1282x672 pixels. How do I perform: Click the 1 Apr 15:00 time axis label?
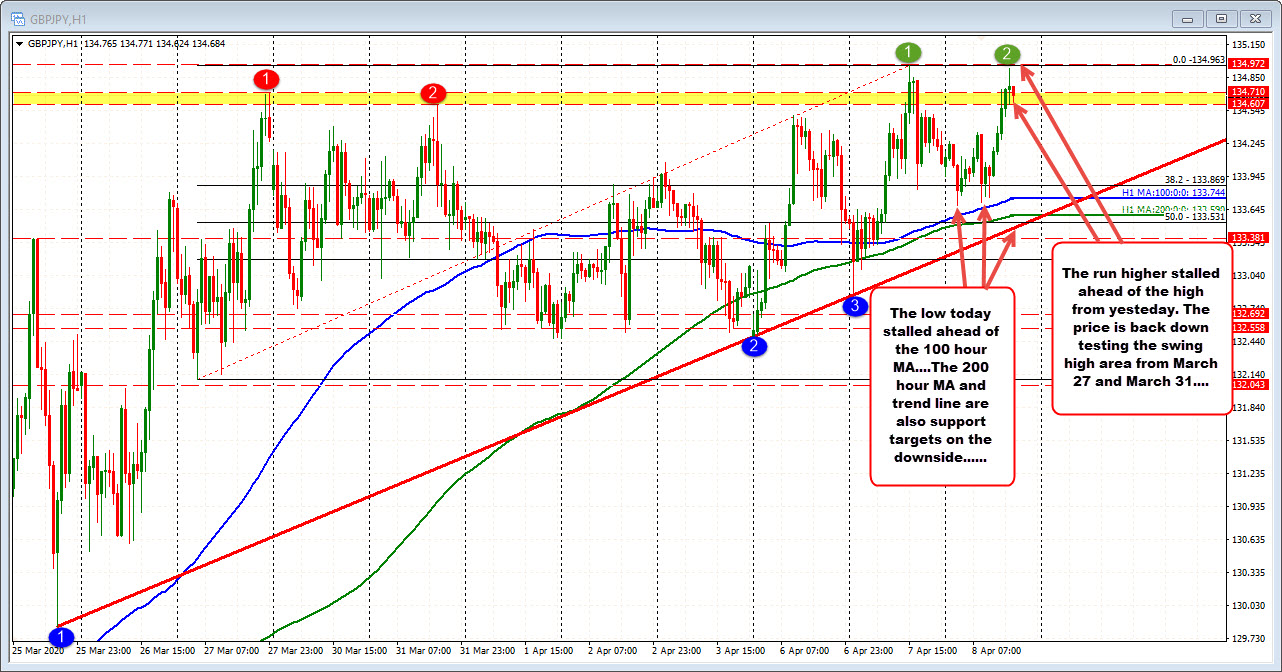(551, 650)
